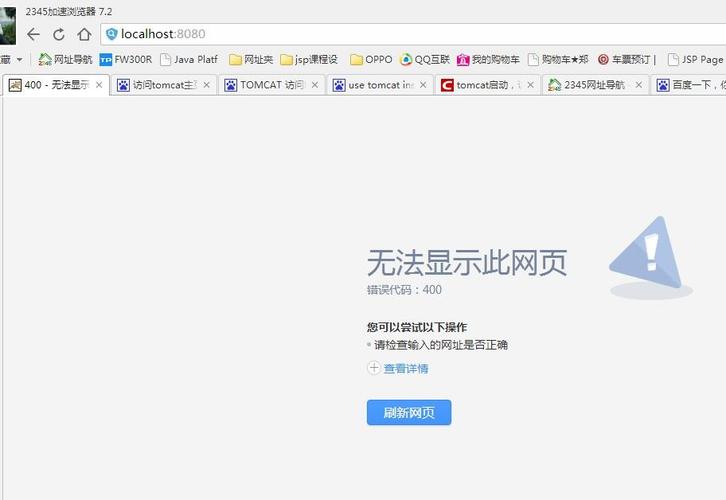This screenshot has width=726, height=500.
Task: Open the 车票预订 bookmark
Action: [627, 59]
